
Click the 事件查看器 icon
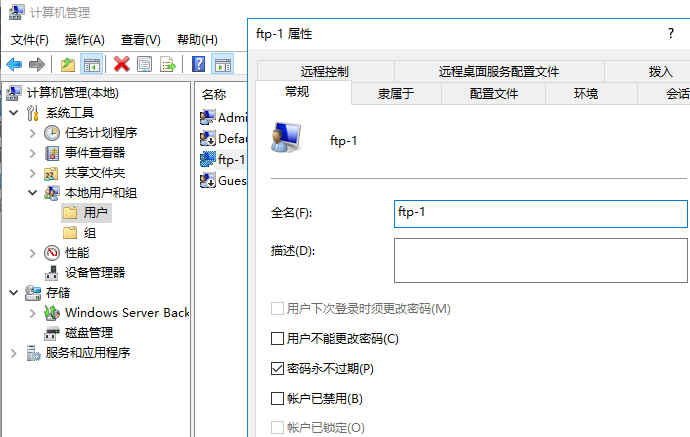[52, 153]
